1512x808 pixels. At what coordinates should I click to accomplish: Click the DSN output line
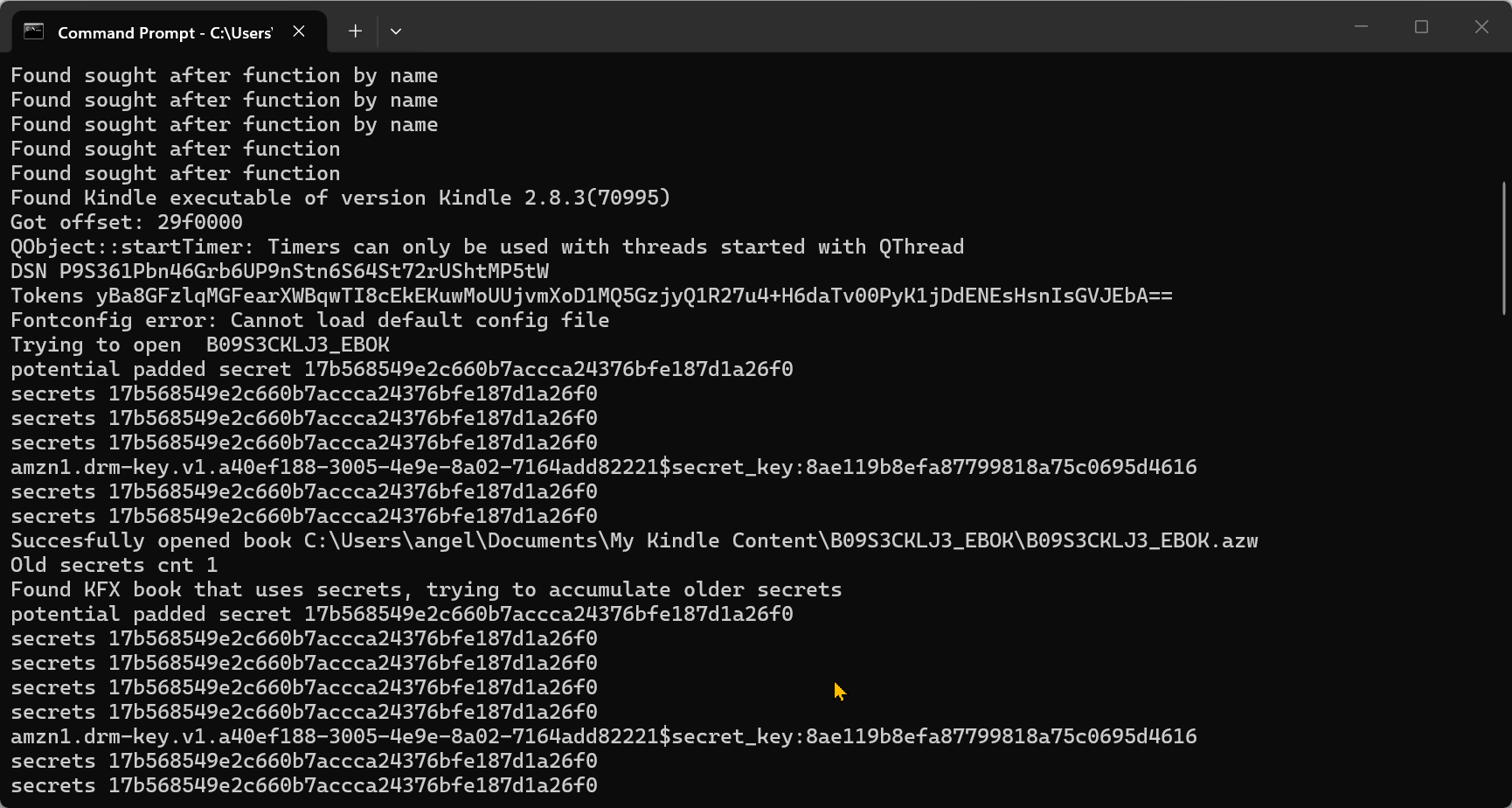point(280,271)
